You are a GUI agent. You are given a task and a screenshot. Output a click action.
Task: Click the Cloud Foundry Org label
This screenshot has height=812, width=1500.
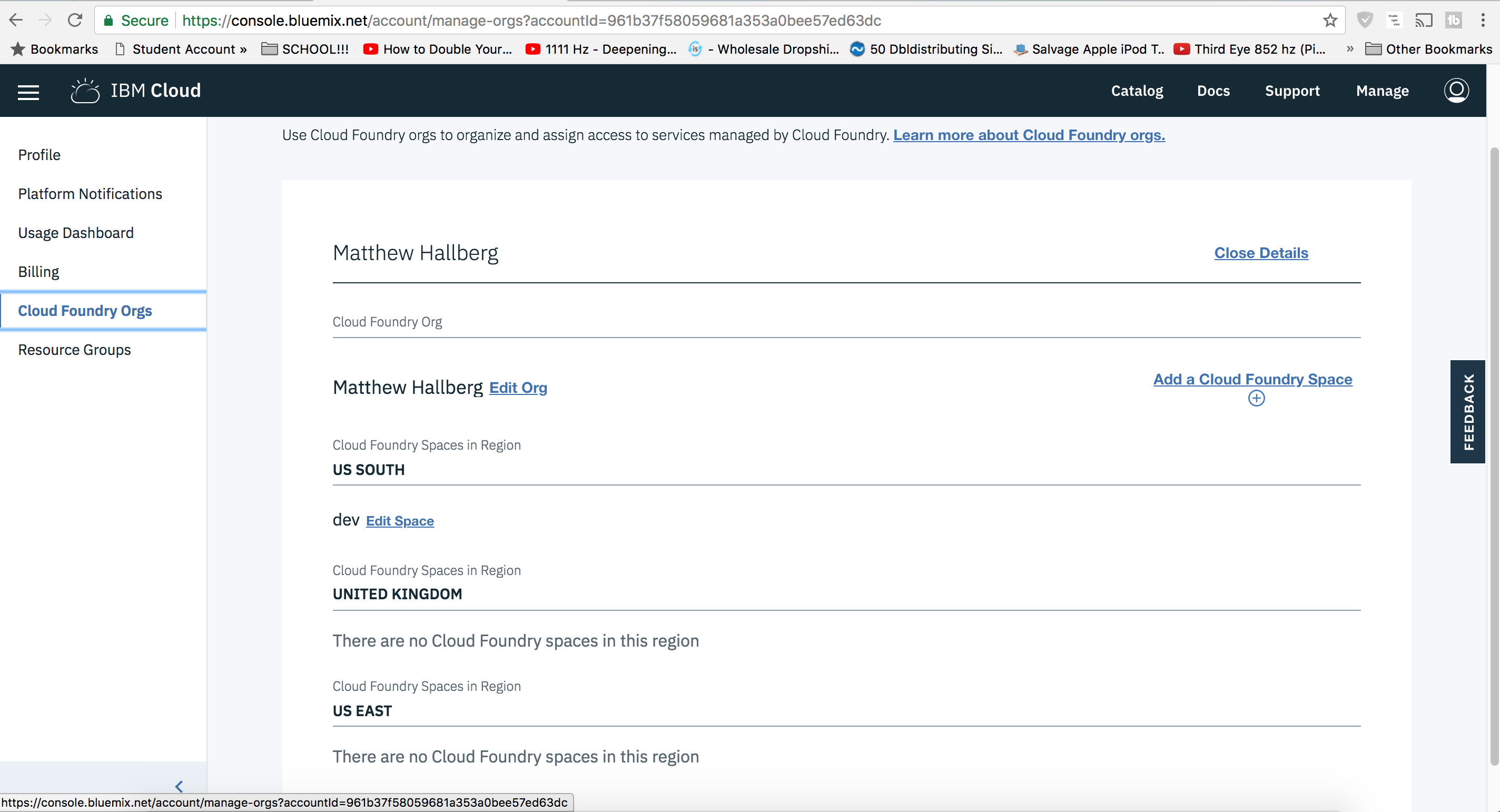coord(387,322)
